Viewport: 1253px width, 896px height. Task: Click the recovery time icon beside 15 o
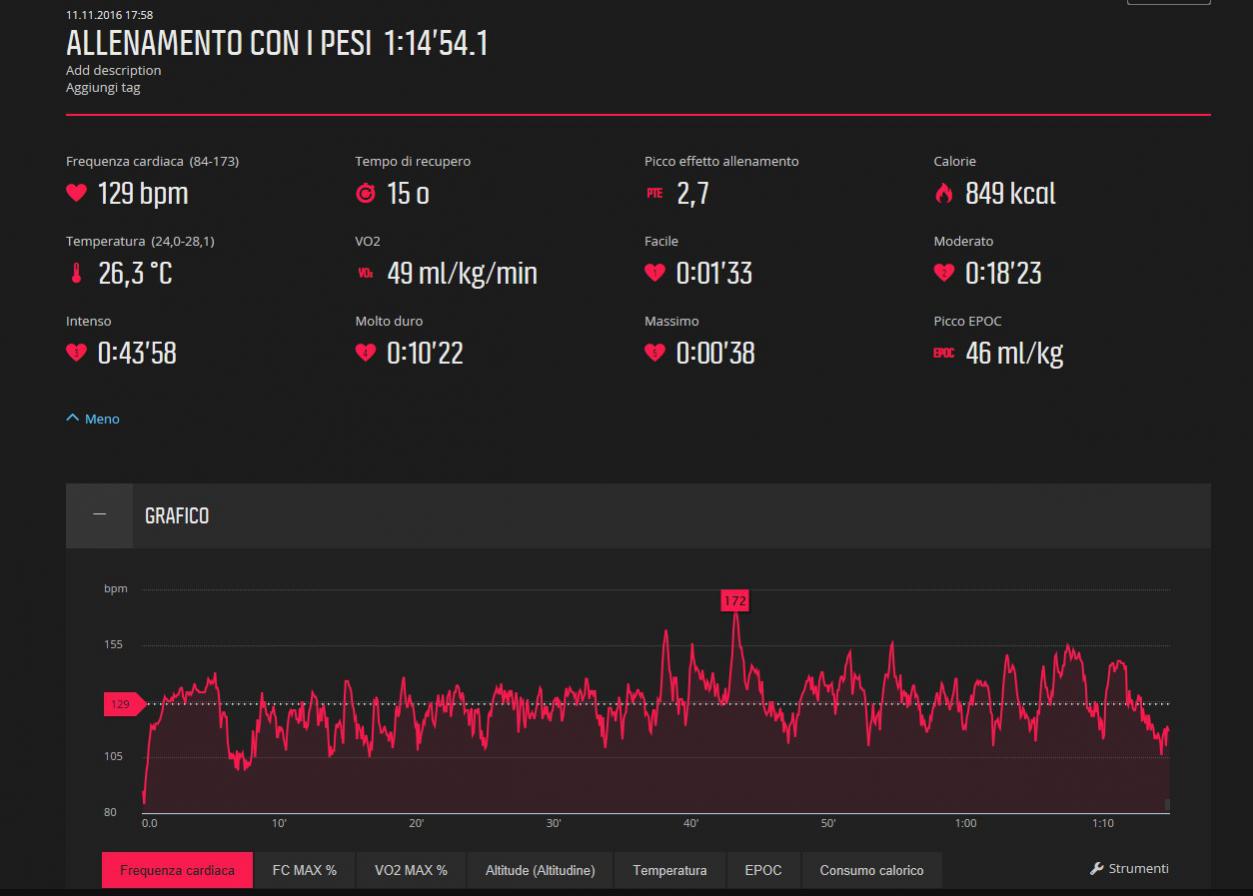(x=365, y=194)
